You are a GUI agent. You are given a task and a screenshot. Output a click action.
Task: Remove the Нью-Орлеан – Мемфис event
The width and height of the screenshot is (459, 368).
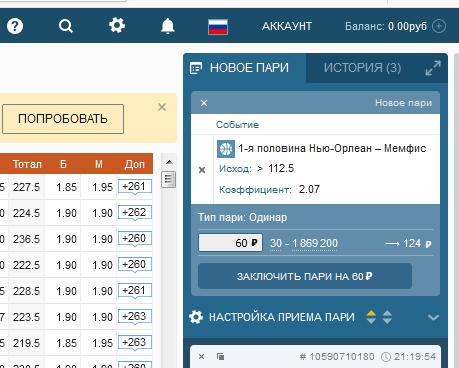coord(202,170)
